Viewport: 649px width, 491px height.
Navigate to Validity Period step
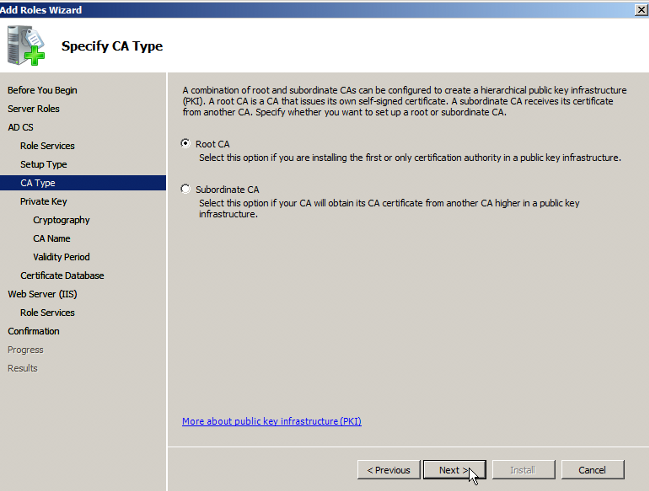tap(61, 257)
